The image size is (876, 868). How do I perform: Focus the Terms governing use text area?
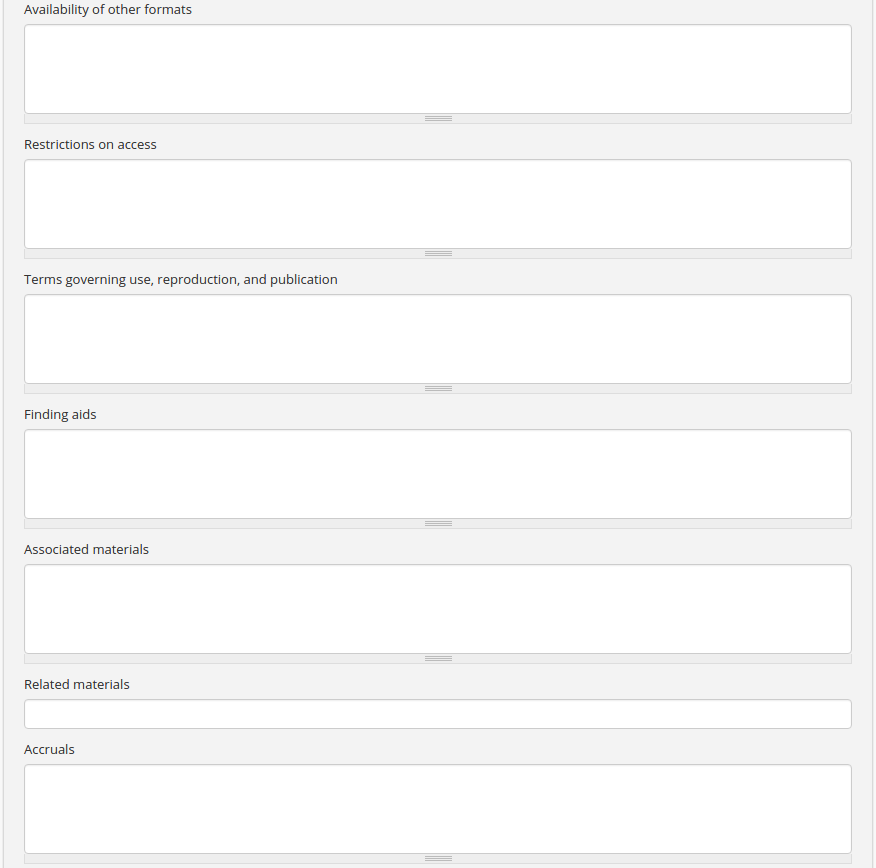coord(438,339)
